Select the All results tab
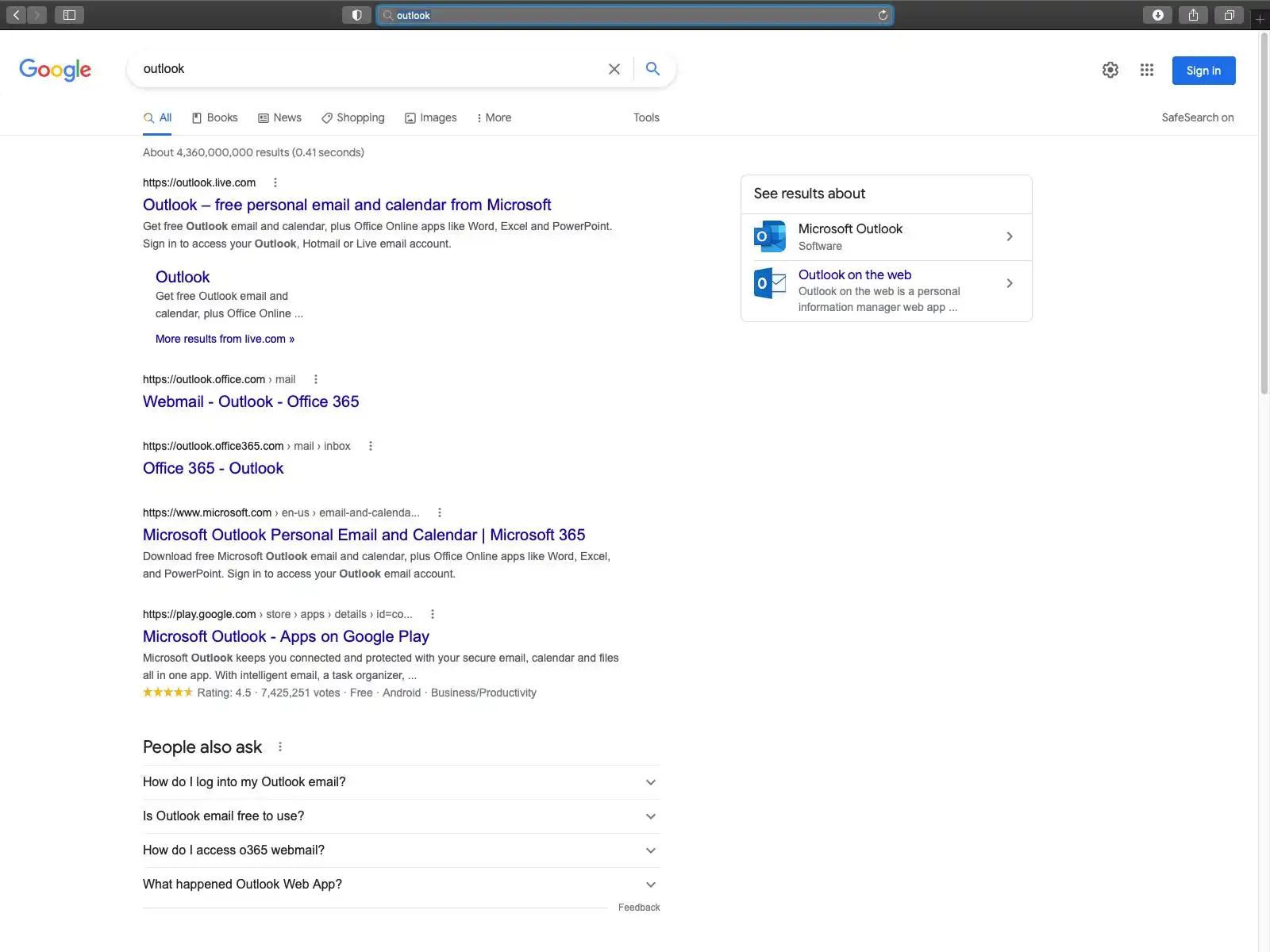1270x952 pixels. [157, 117]
